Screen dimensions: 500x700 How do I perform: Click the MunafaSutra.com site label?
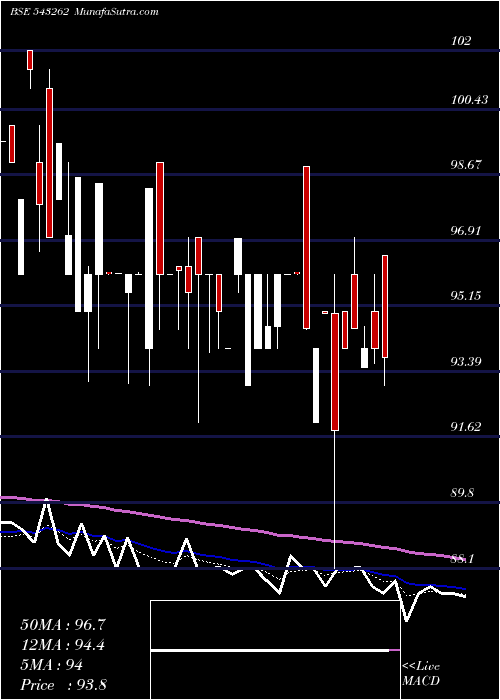pyautogui.click(x=117, y=12)
